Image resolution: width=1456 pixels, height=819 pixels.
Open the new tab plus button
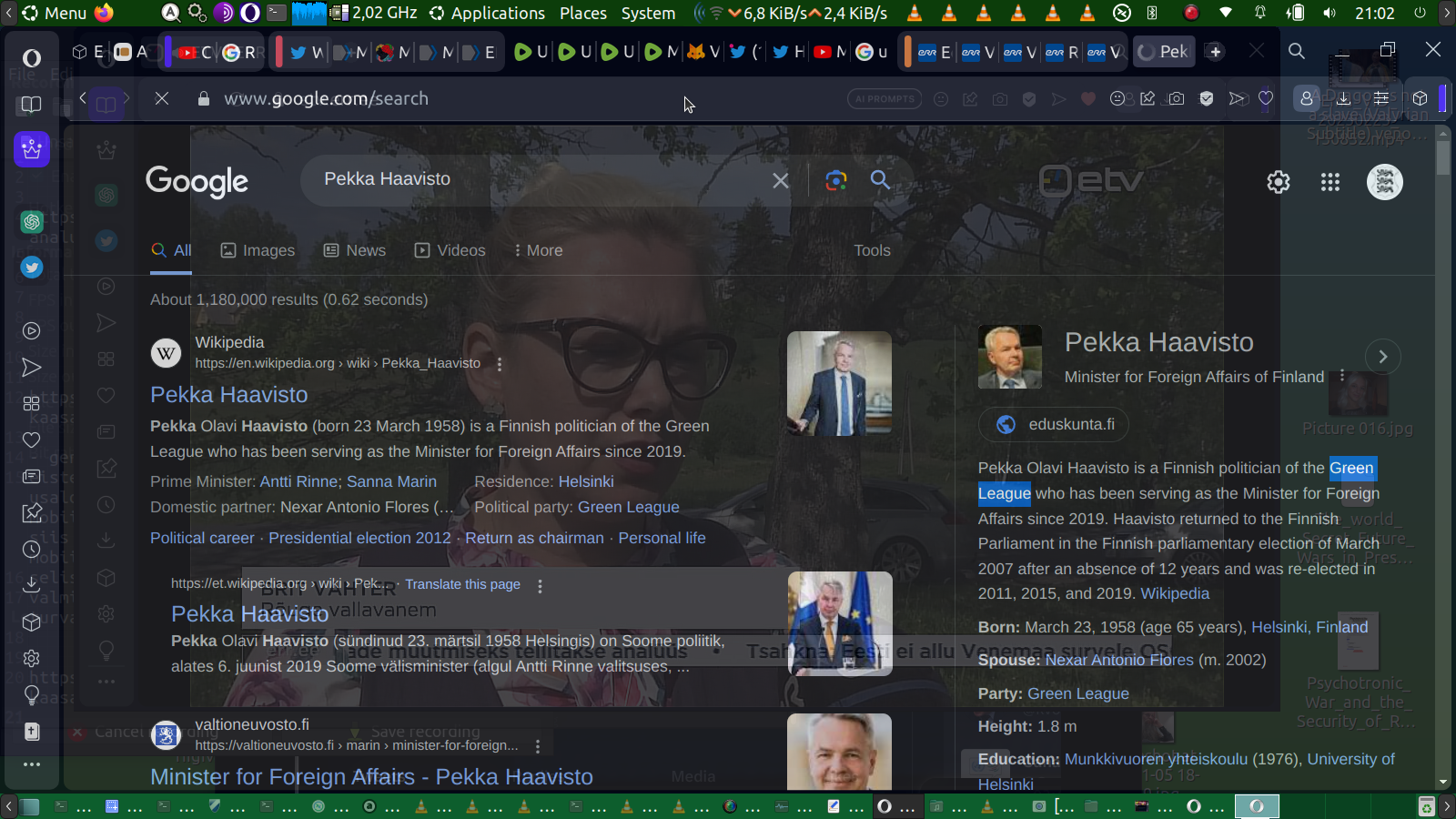1216,52
